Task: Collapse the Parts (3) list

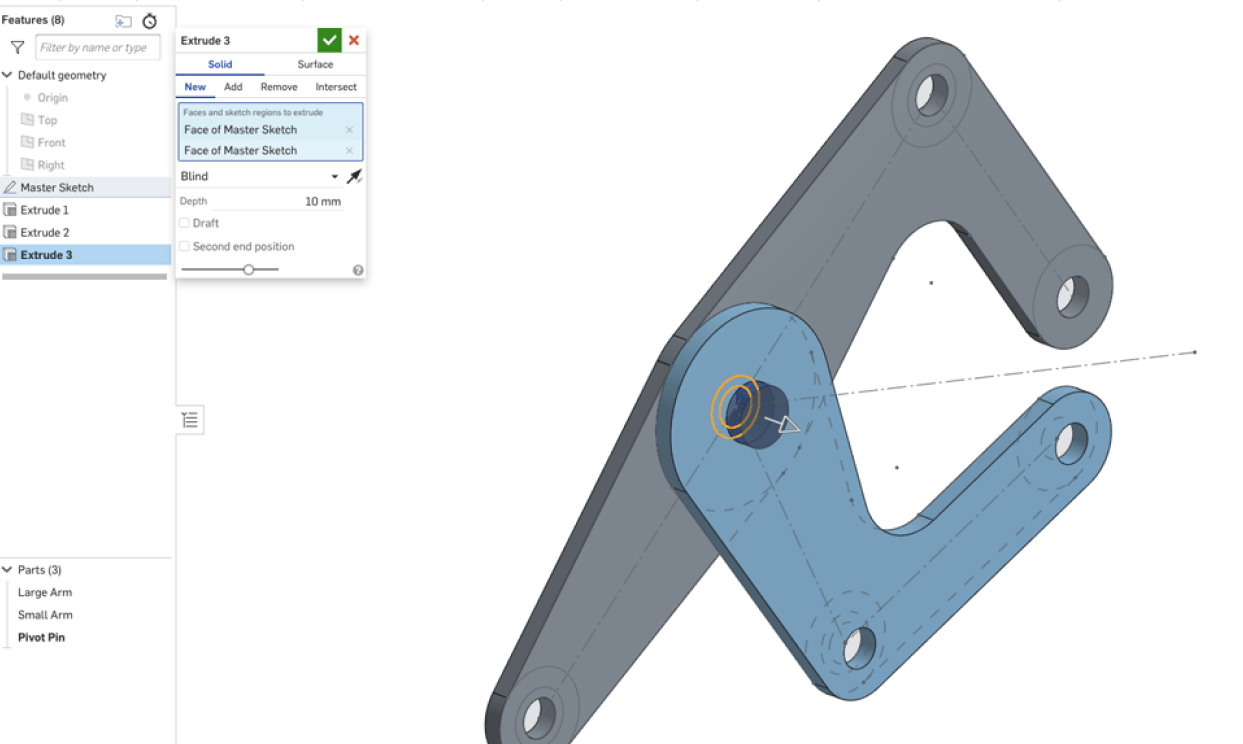Action: click(x=8, y=569)
